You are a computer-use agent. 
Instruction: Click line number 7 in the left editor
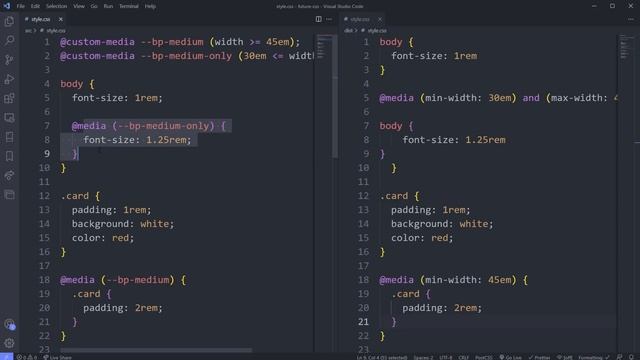tap(47, 126)
